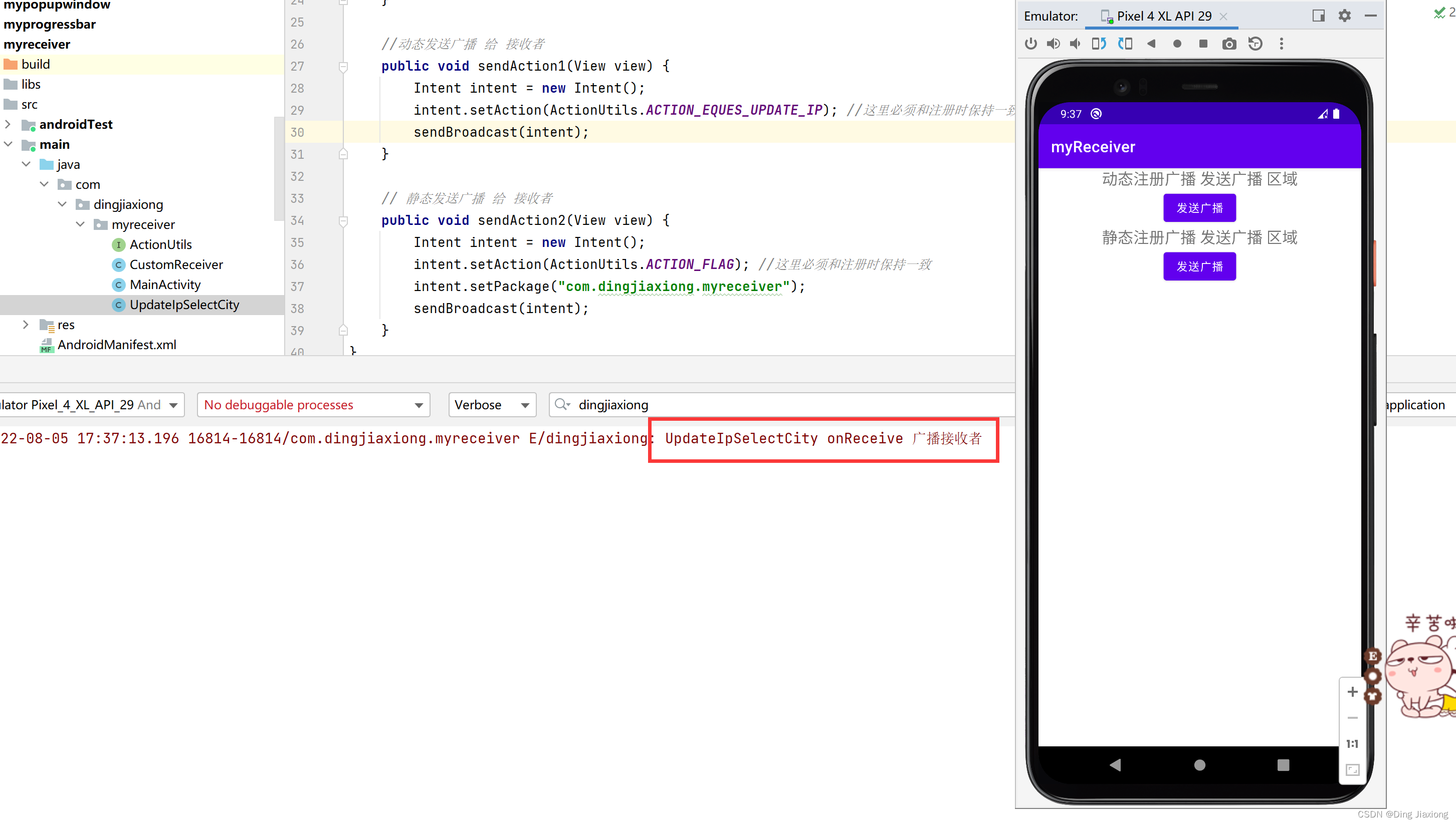Open the No debuggable processes dropdown
Viewport: 1456px width, 824px height.
(x=314, y=405)
